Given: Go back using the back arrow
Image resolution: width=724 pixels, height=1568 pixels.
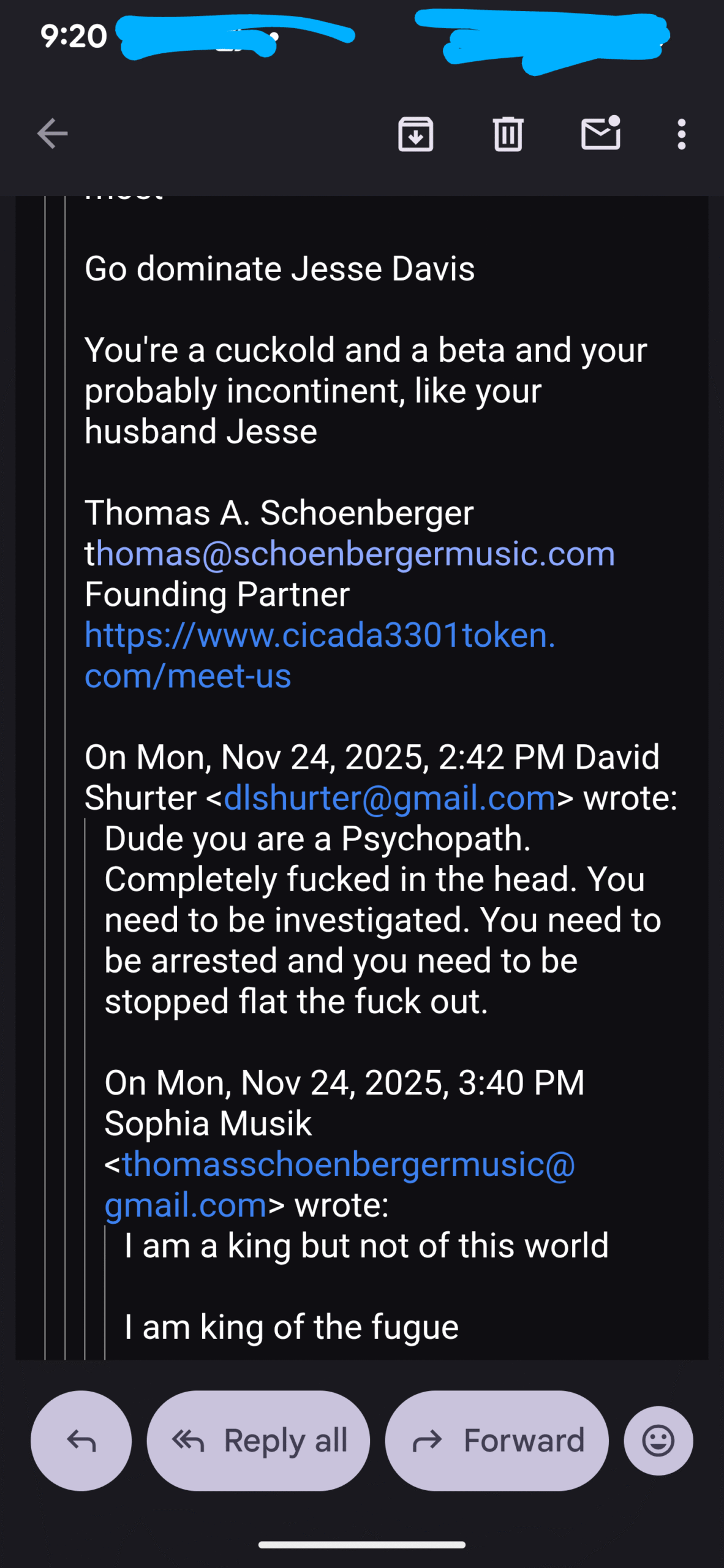Looking at the screenshot, I should pyautogui.click(x=52, y=134).
